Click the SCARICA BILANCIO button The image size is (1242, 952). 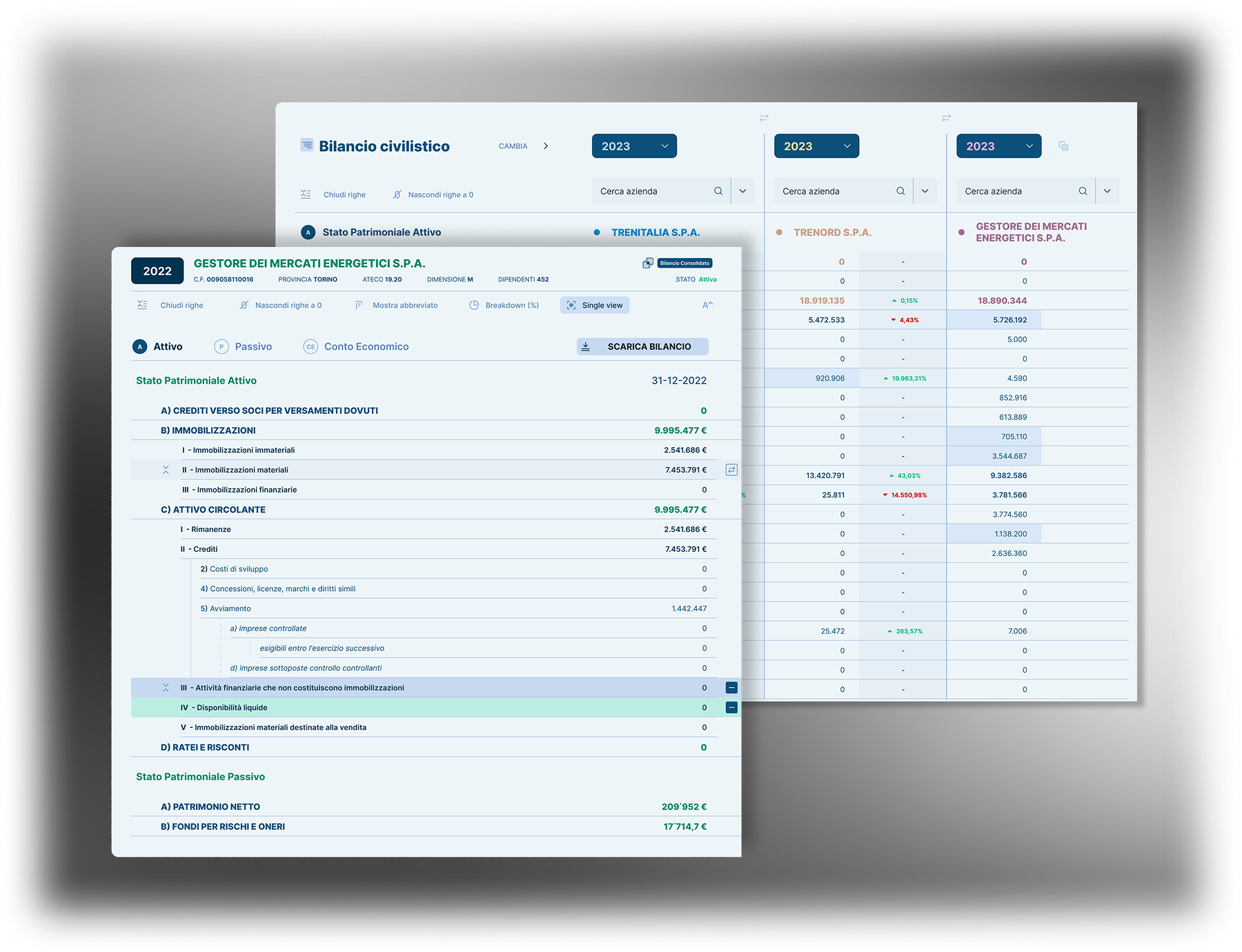tap(642, 346)
